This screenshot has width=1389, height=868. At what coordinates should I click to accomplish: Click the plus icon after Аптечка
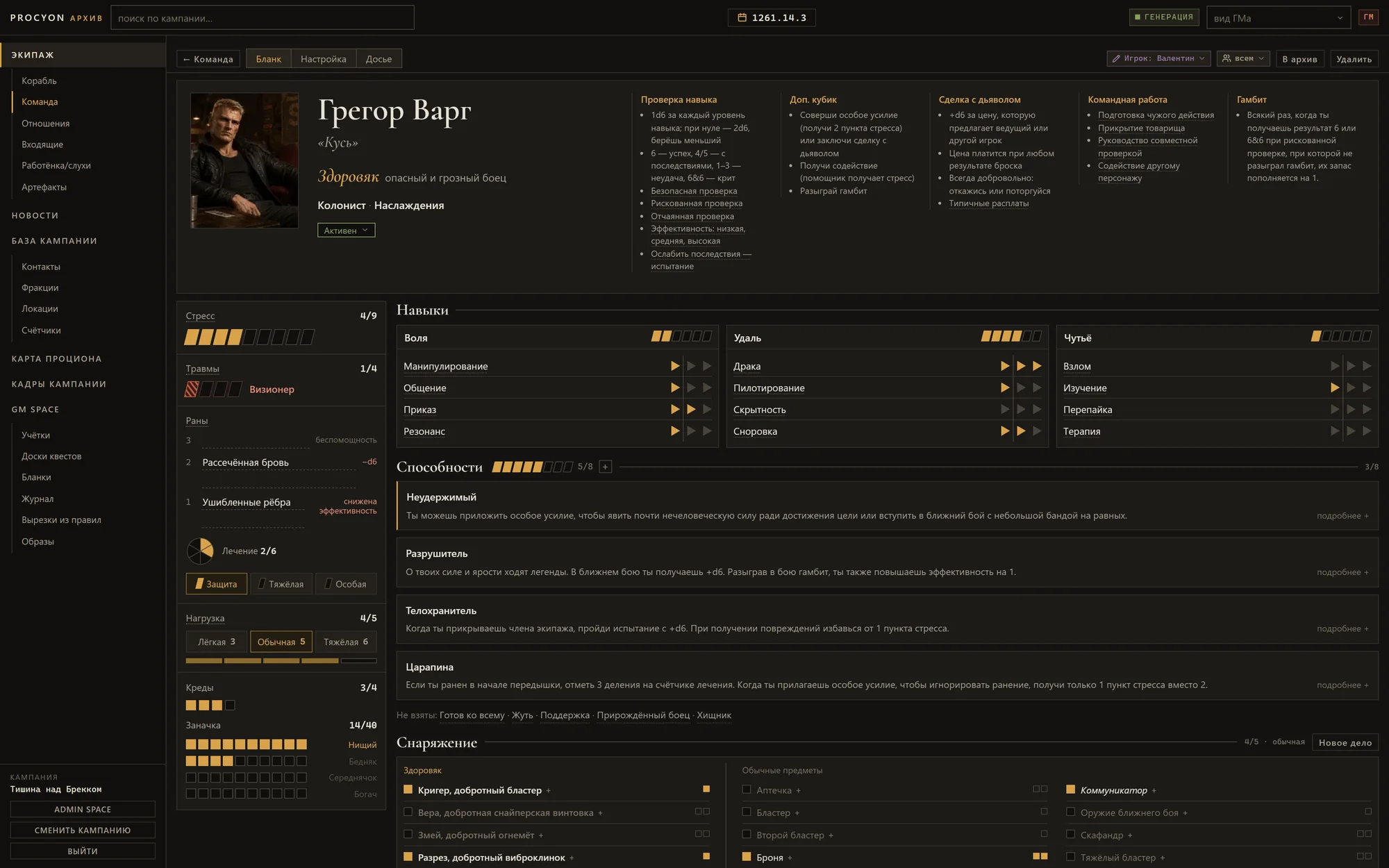point(798,791)
